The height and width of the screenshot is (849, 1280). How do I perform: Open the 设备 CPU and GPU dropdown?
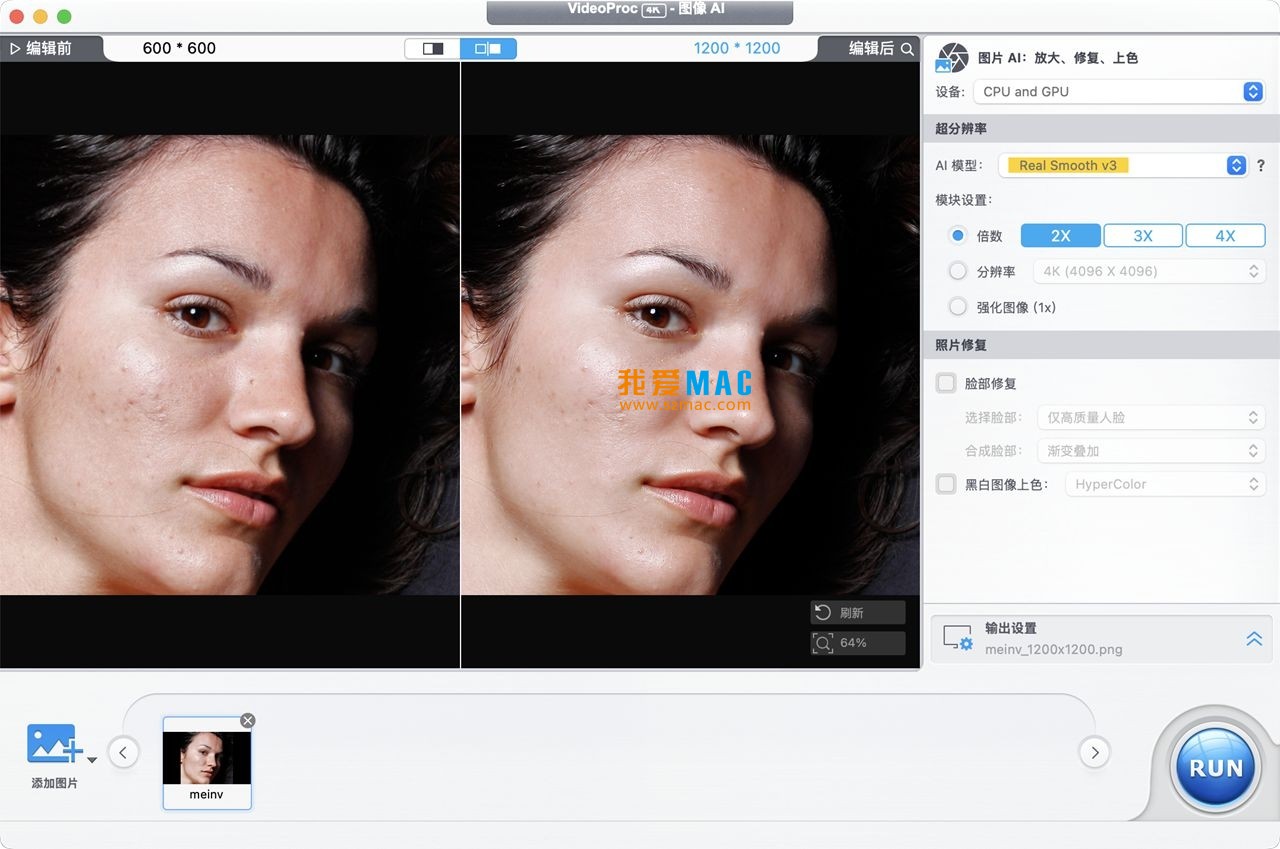1119,91
